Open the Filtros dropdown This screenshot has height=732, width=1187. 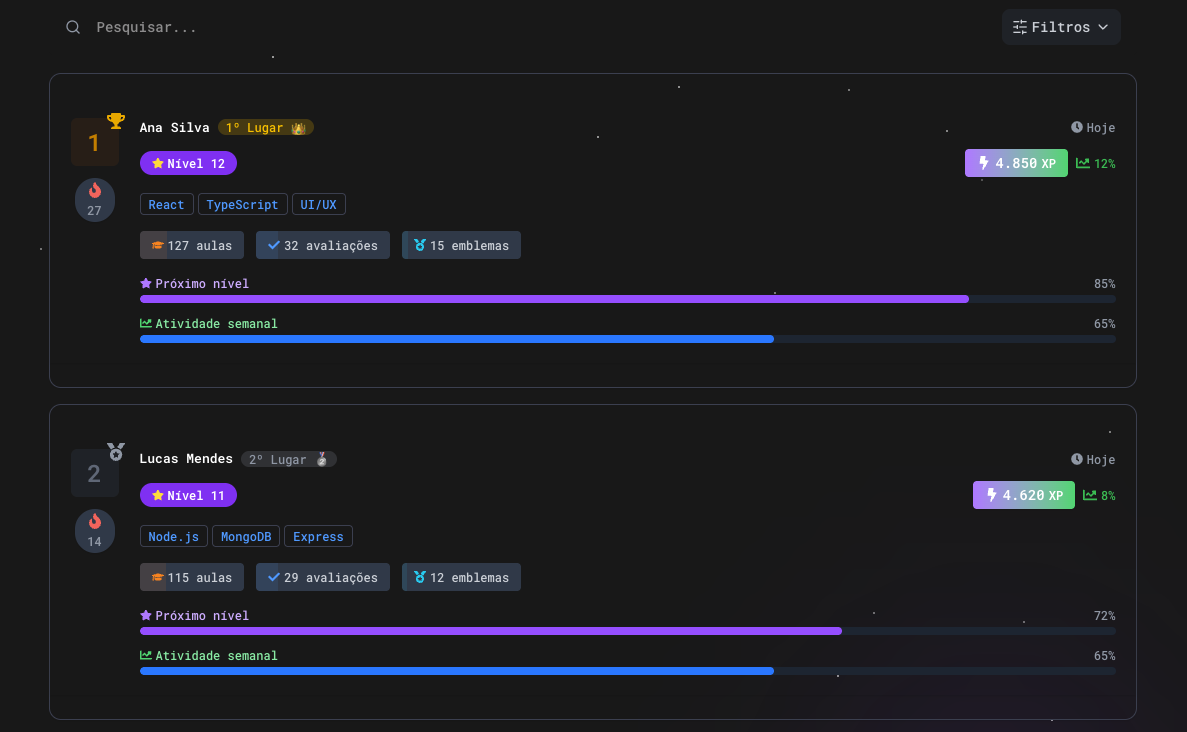pos(1061,27)
